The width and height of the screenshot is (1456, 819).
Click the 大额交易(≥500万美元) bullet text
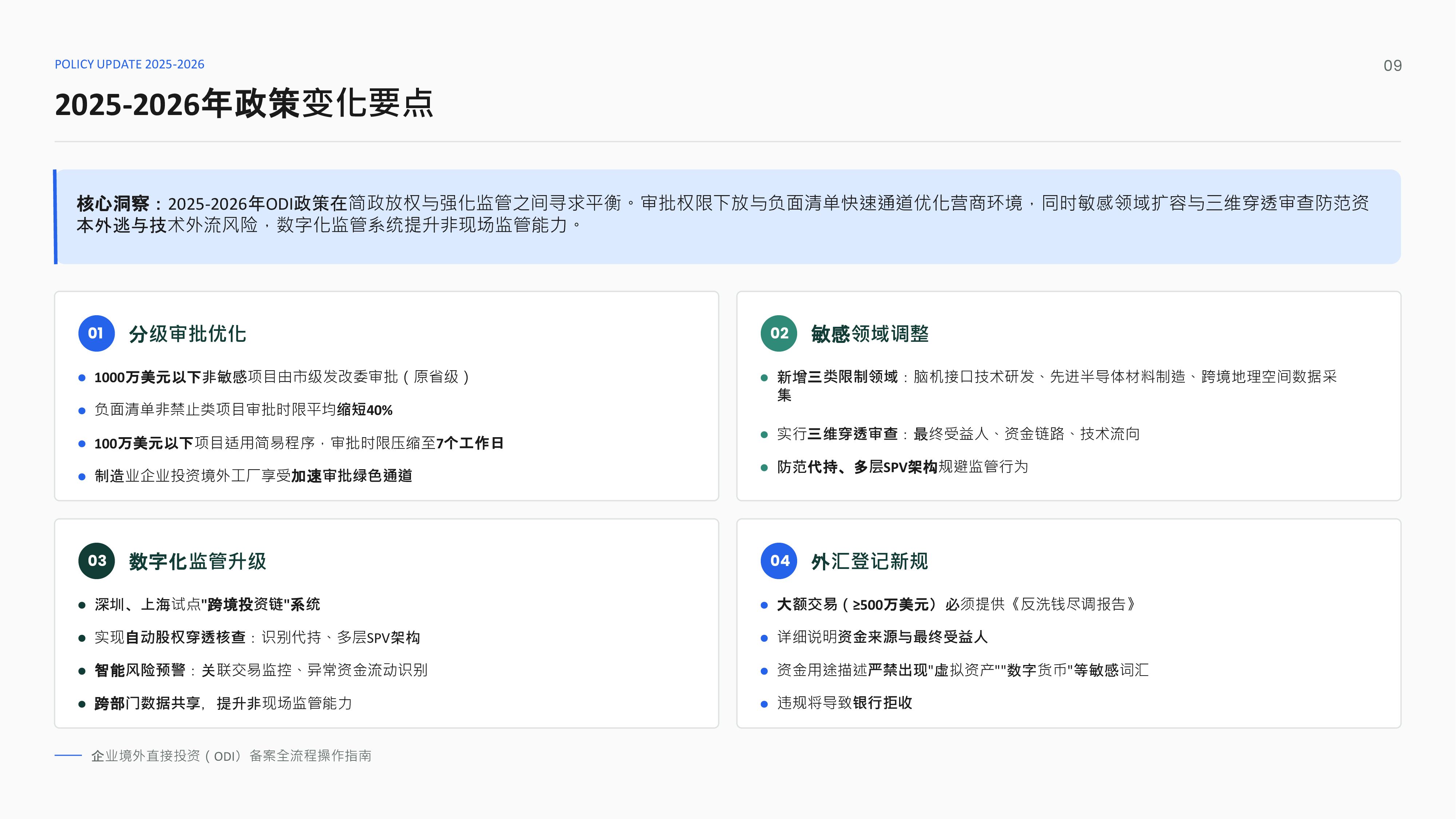click(x=956, y=605)
